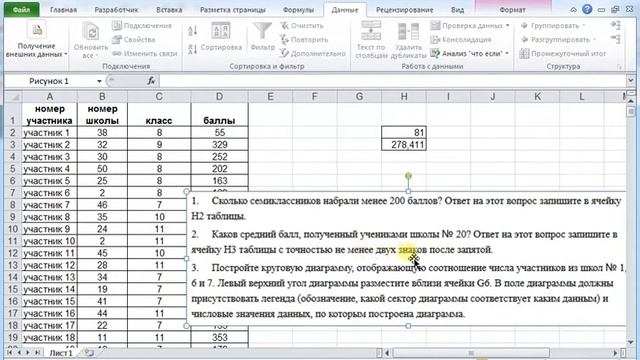Open the Разметка страницы tab
The width and height of the screenshot is (640, 360).
point(233,10)
